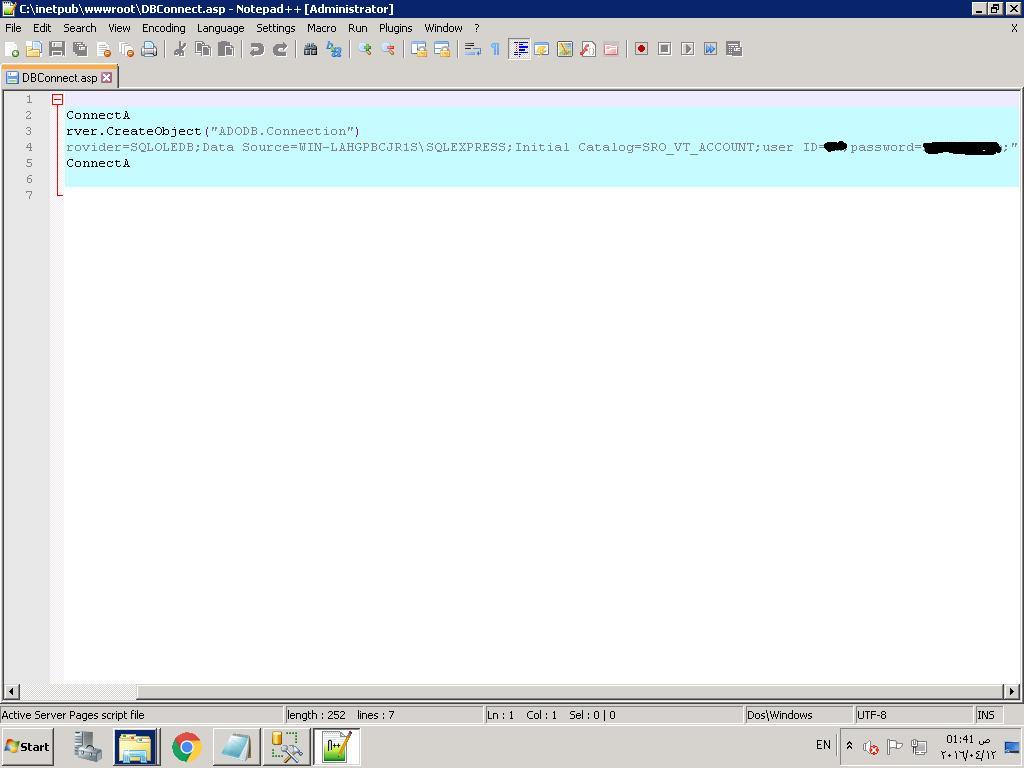
Task: Click the document close X at menu bar right
Action: tap(1014, 28)
